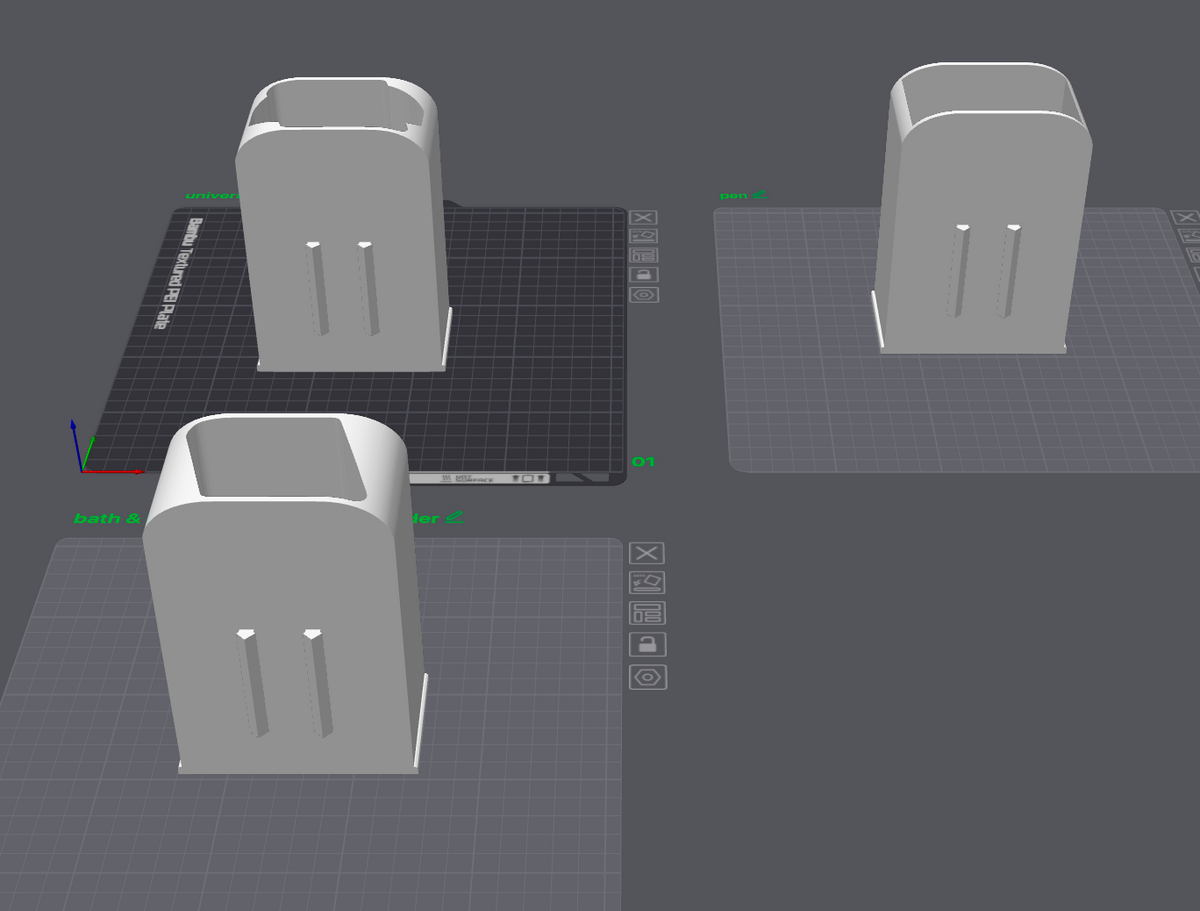Select the holder model on plate 01
Image resolution: width=1200 pixels, height=911 pixels.
[x=345, y=225]
